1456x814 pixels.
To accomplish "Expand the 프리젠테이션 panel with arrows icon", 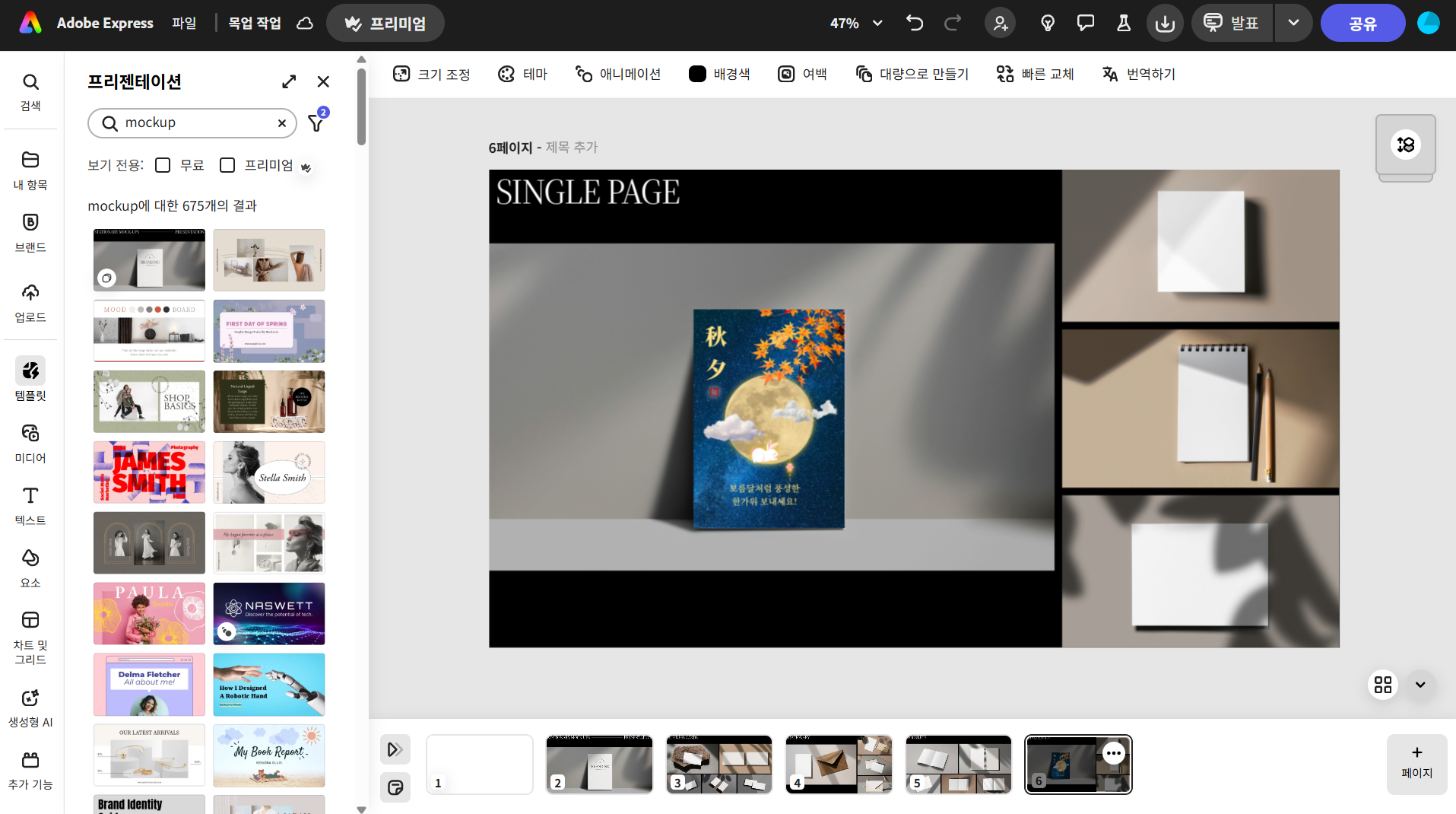I will click(289, 81).
